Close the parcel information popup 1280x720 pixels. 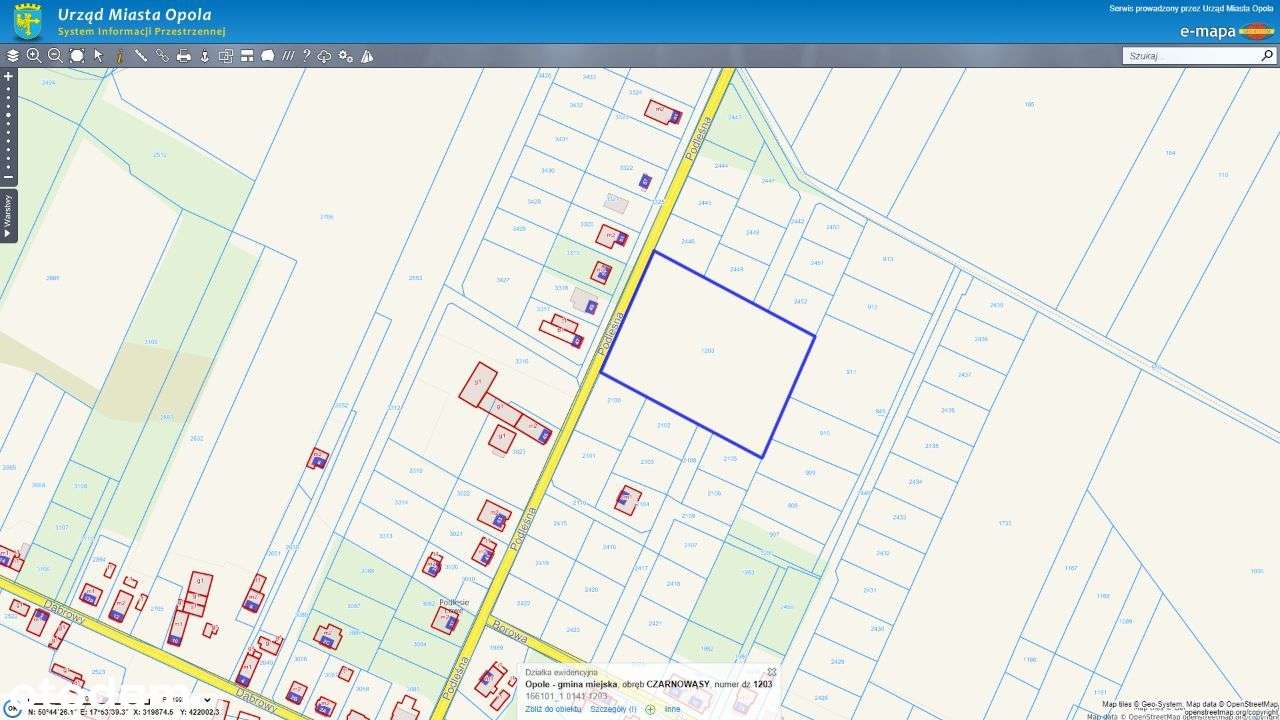pyautogui.click(x=771, y=672)
